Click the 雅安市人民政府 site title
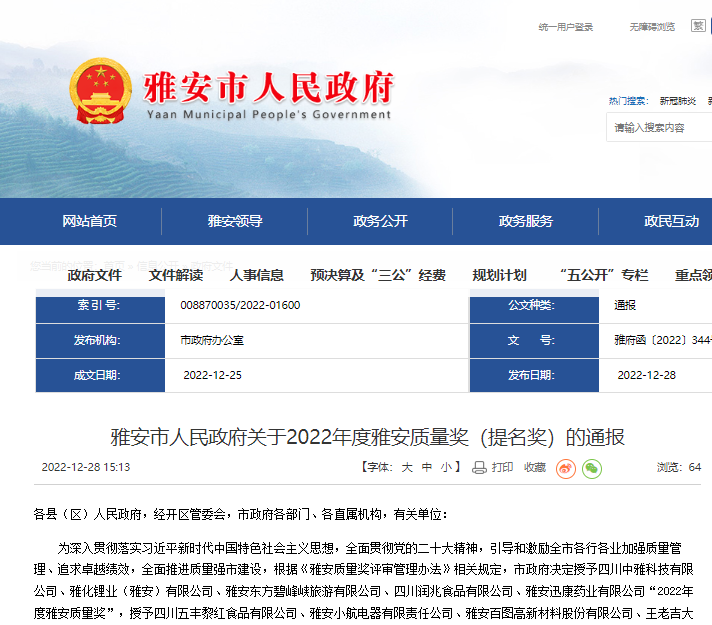Image resolution: width=712 pixels, height=625 pixels. [x=268, y=87]
